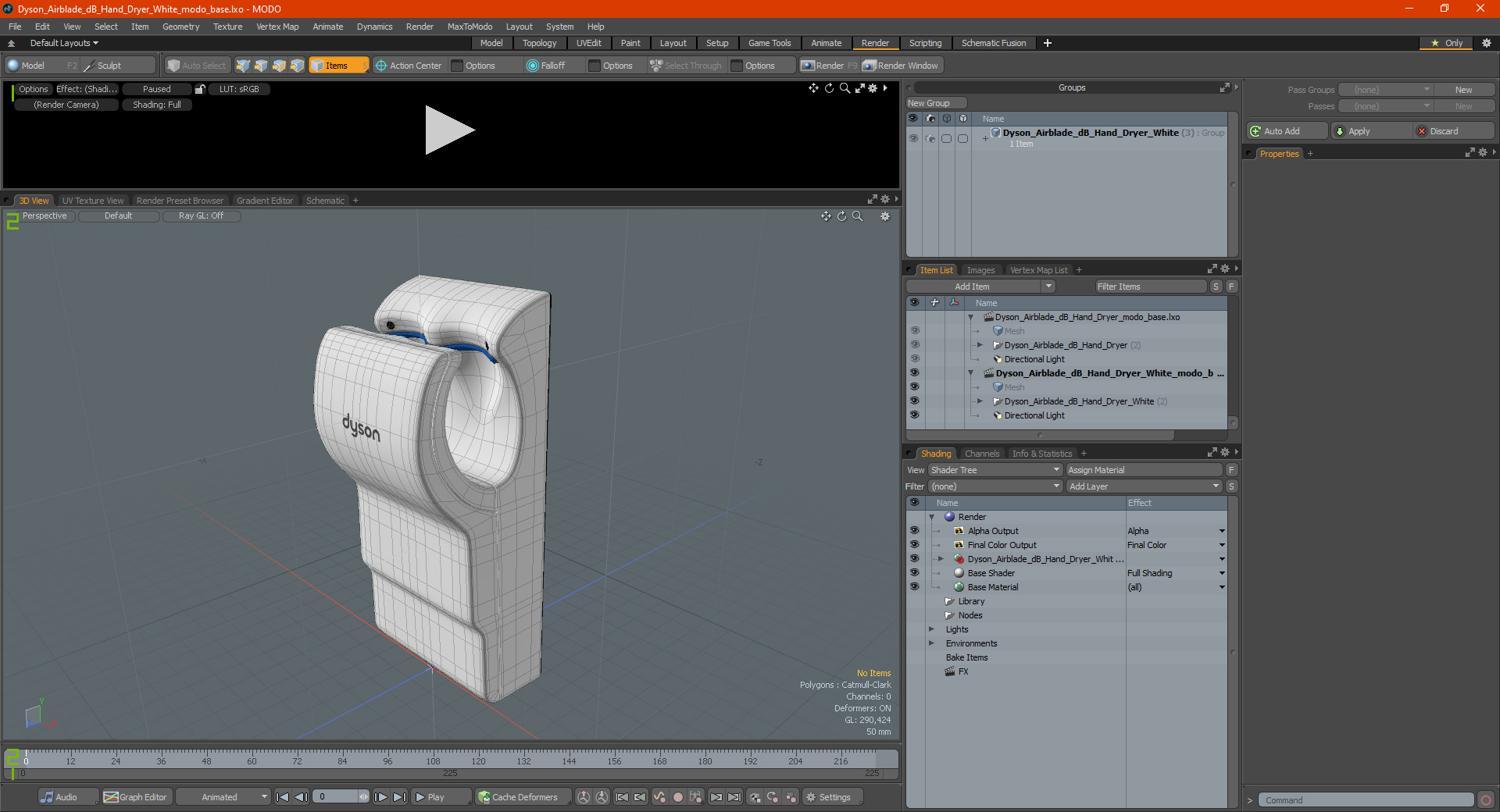1500x812 pixels.
Task: Open UV Texture View tab
Action: click(x=93, y=201)
